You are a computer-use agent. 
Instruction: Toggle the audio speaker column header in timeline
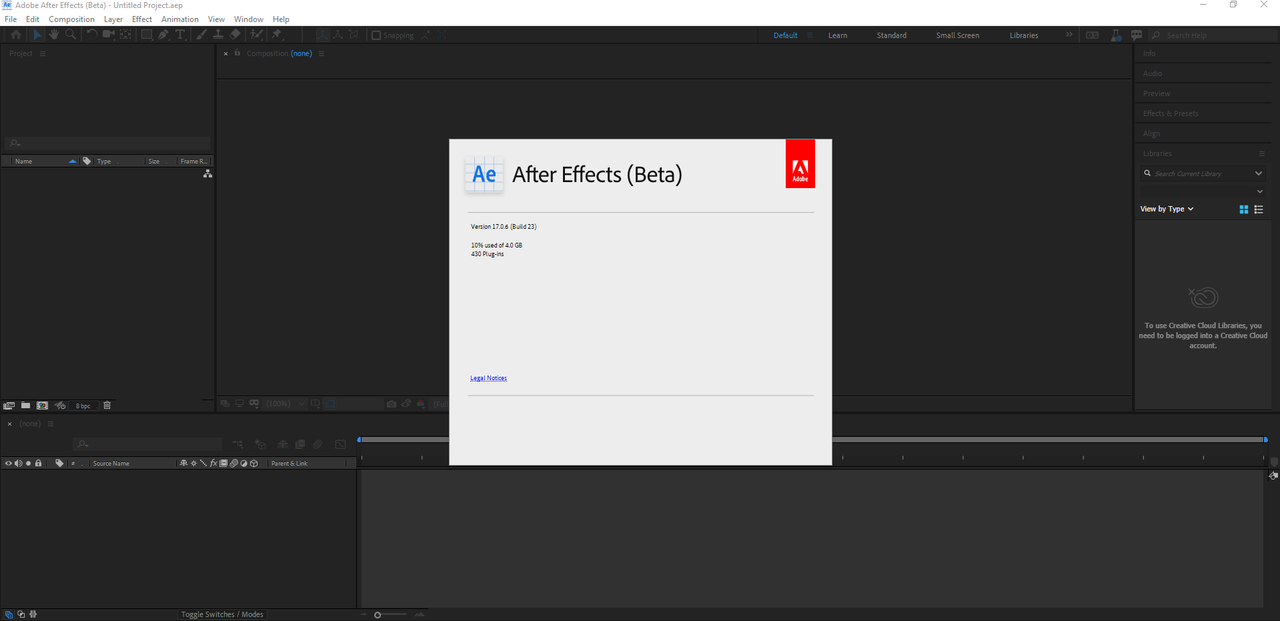18,463
